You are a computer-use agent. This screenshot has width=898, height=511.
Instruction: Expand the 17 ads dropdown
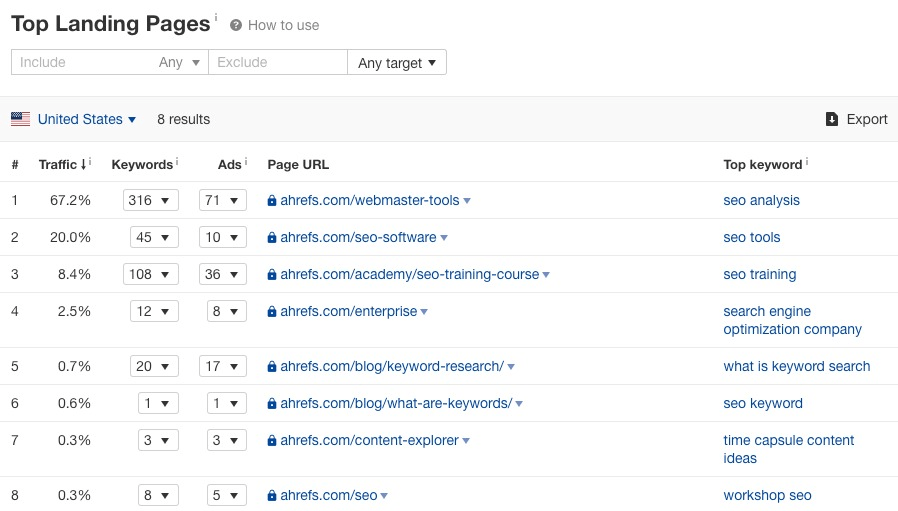click(x=223, y=366)
